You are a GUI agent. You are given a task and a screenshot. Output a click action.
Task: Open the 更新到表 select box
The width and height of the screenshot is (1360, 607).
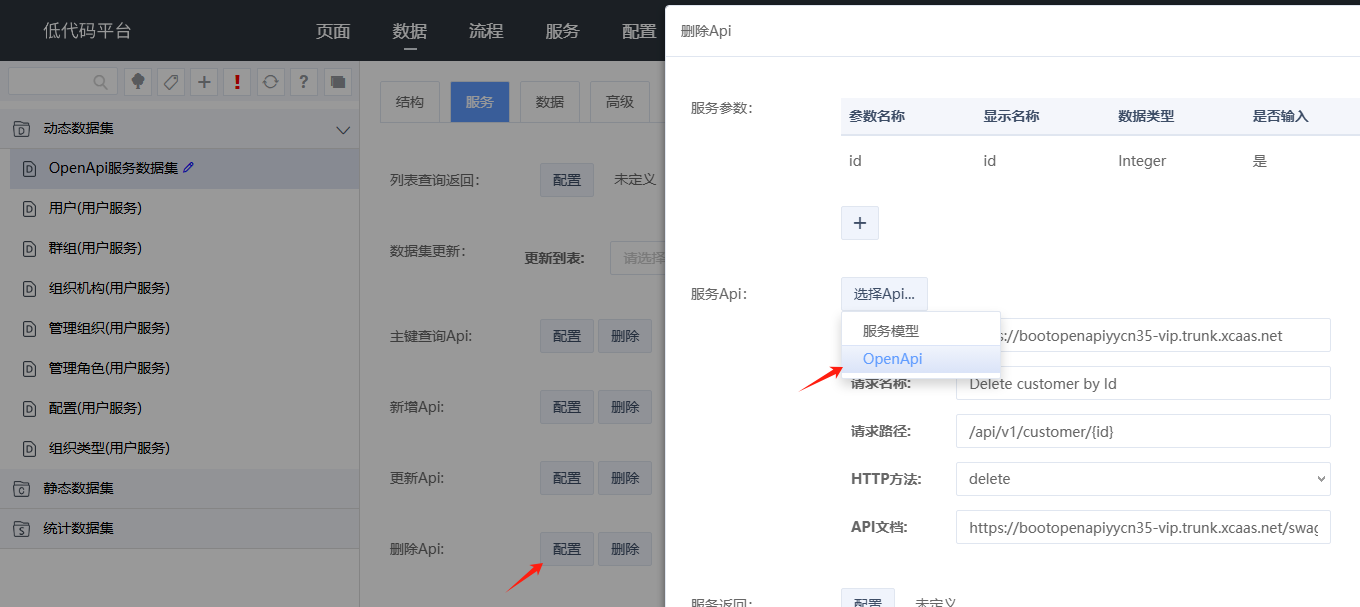[x=637, y=258]
